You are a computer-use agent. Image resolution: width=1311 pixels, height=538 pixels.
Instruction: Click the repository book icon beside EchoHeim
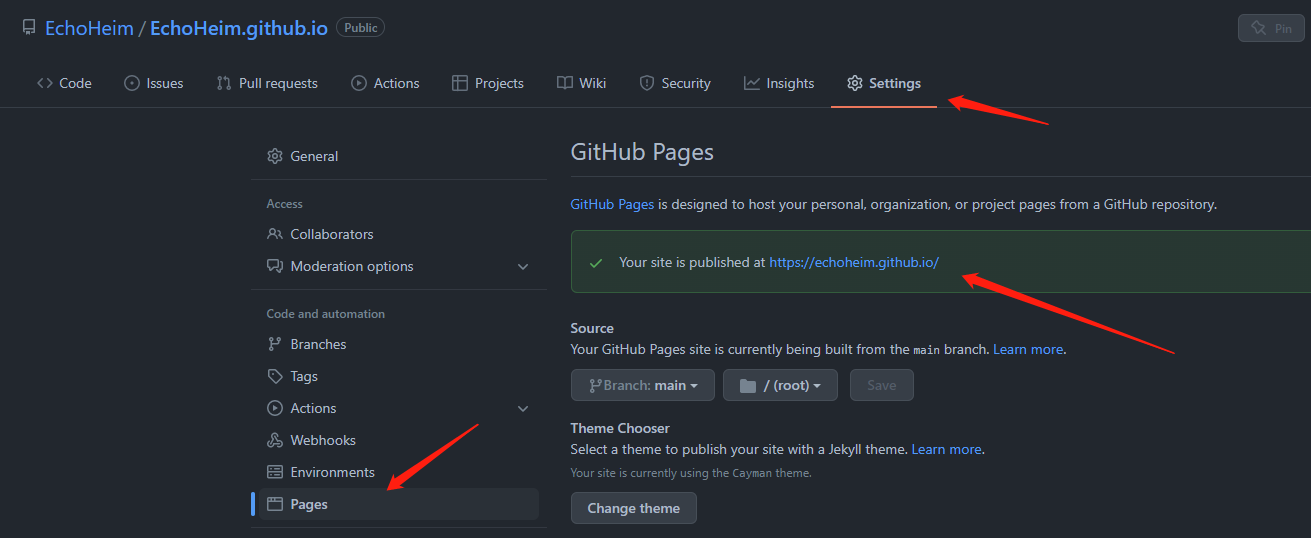click(x=29, y=28)
